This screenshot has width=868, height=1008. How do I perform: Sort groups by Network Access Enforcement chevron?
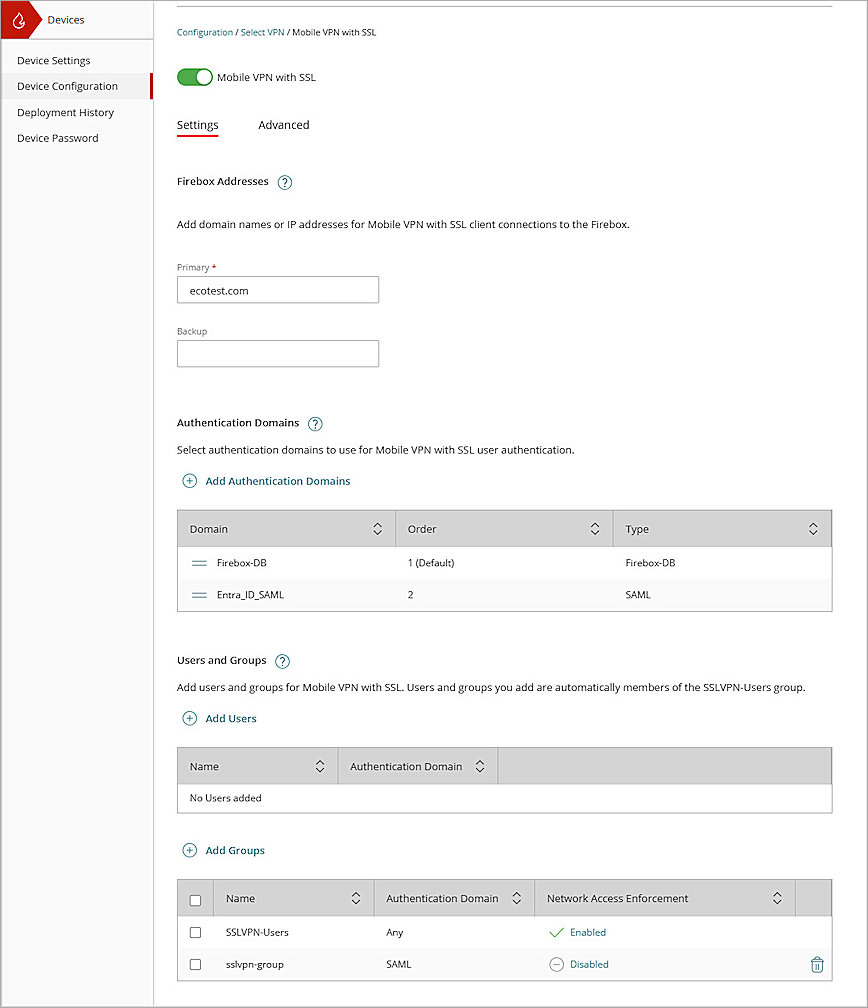point(777,898)
